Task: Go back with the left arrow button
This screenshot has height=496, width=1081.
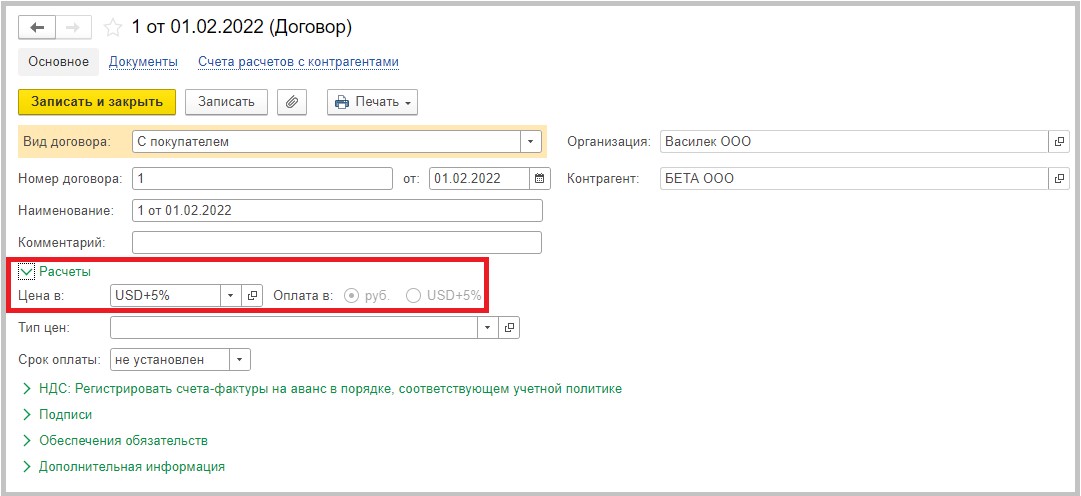Action: pyautogui.click(x=37, y=27)
